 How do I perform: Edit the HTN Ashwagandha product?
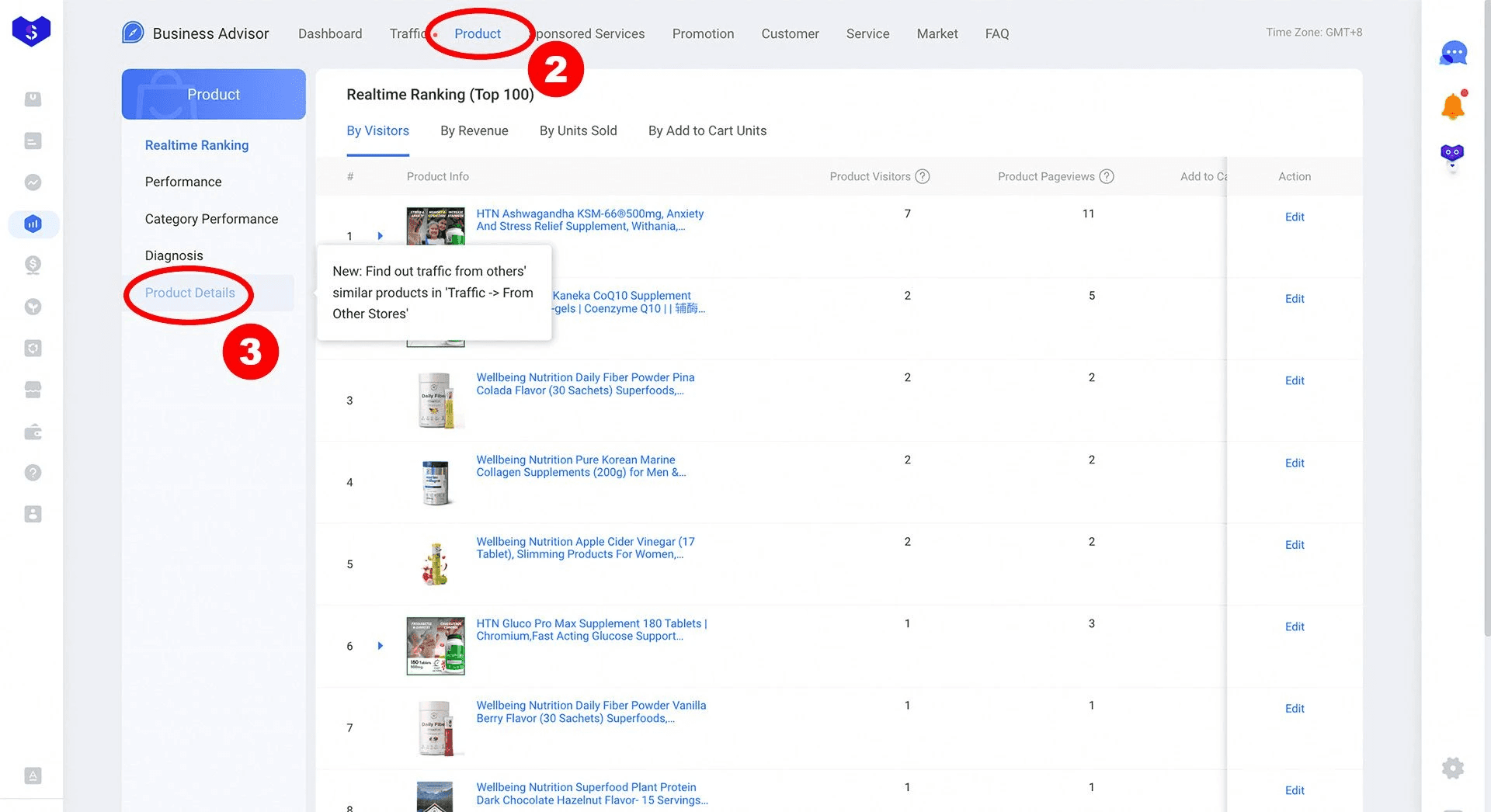(1295, 217)
